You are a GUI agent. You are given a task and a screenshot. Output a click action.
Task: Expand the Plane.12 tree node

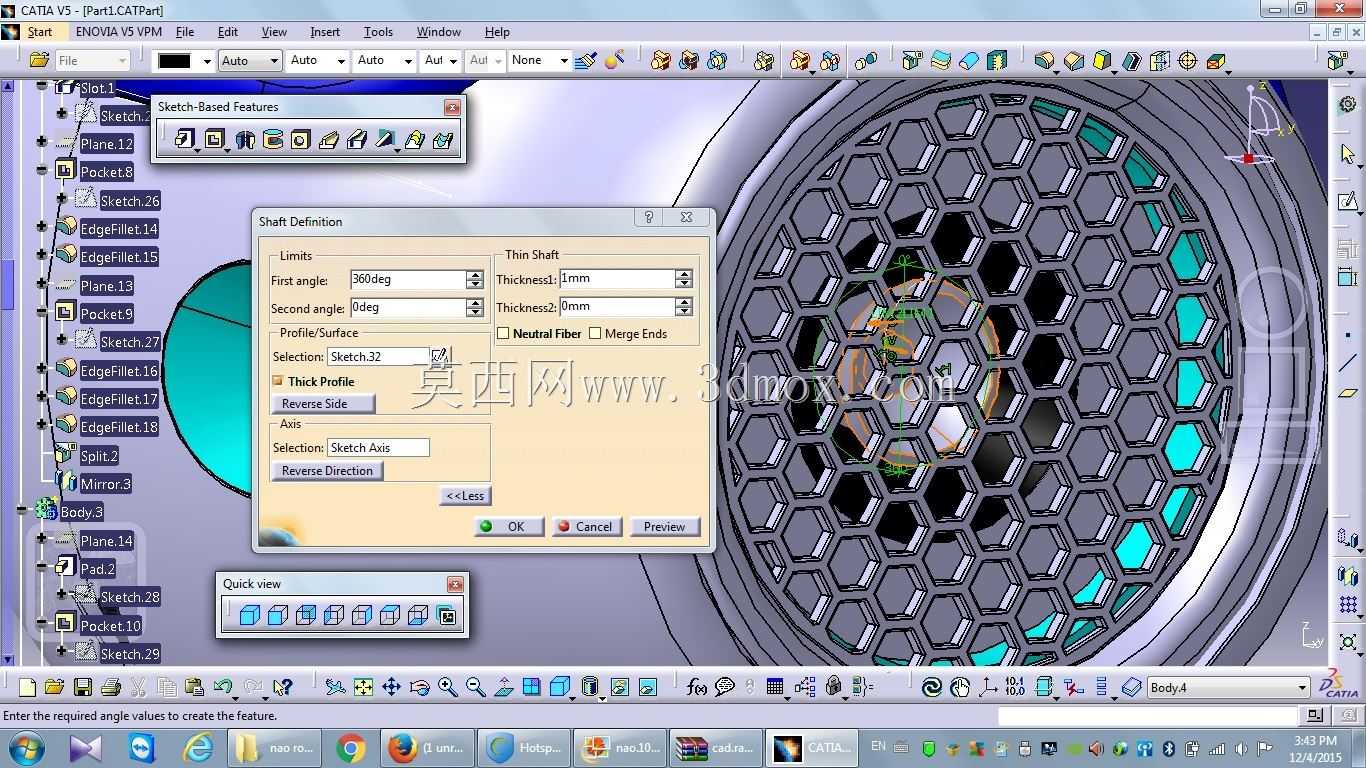pos(42,143)
